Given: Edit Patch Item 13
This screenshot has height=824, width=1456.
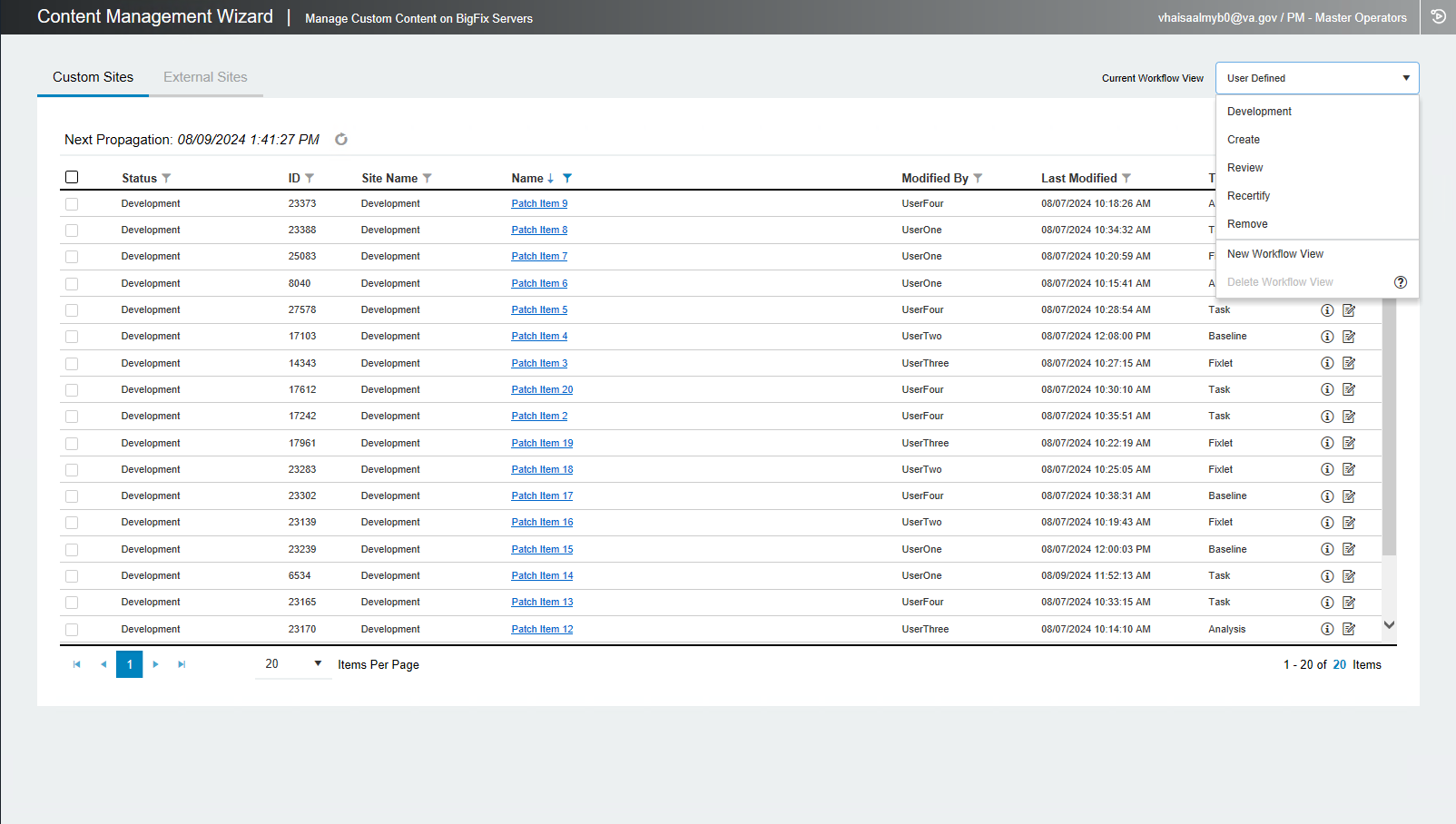Looking at the screenshot, I should 1349,603.
